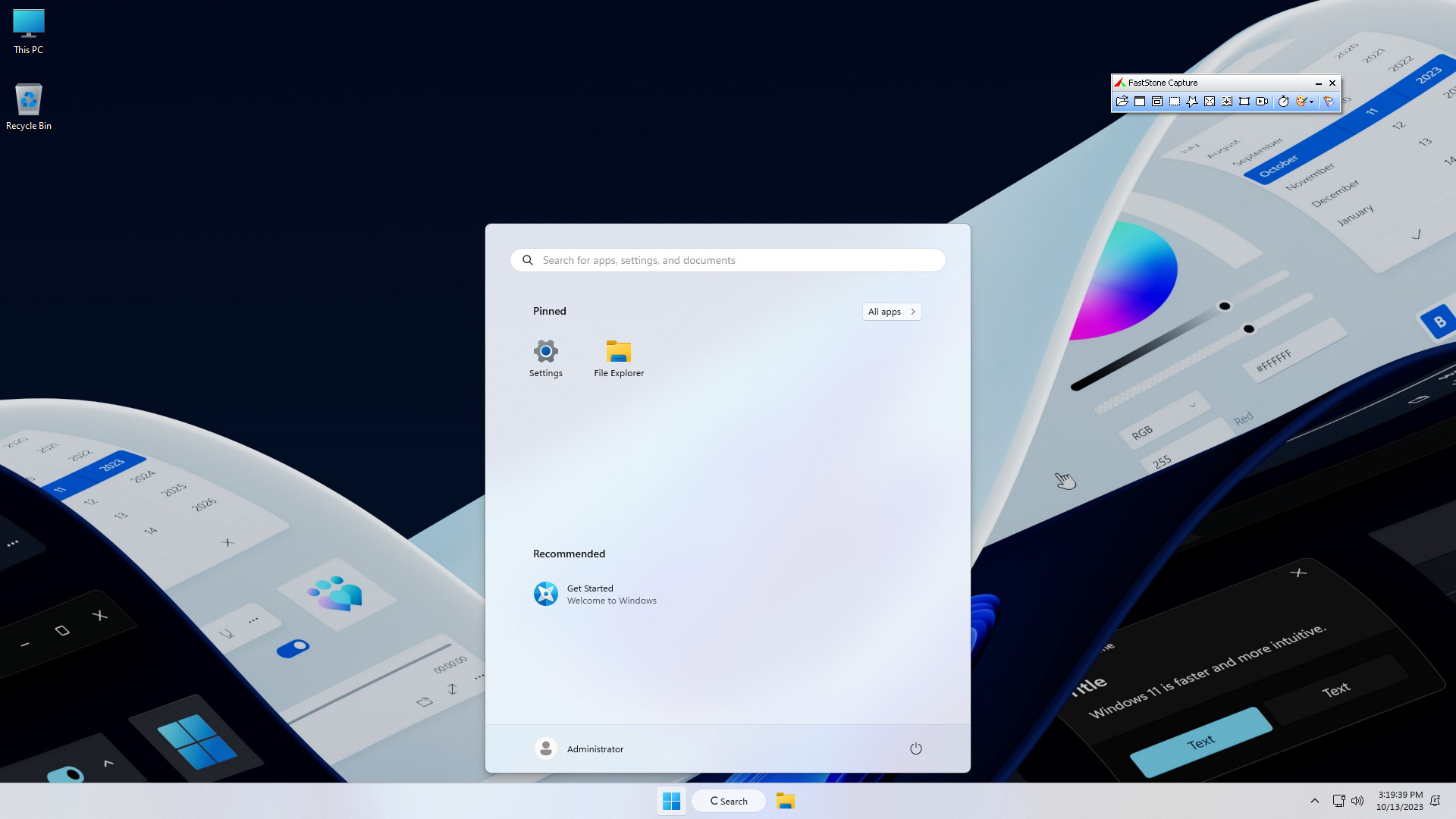Expand All apps list
This screenshot has width=1456, height=819.
892,312
